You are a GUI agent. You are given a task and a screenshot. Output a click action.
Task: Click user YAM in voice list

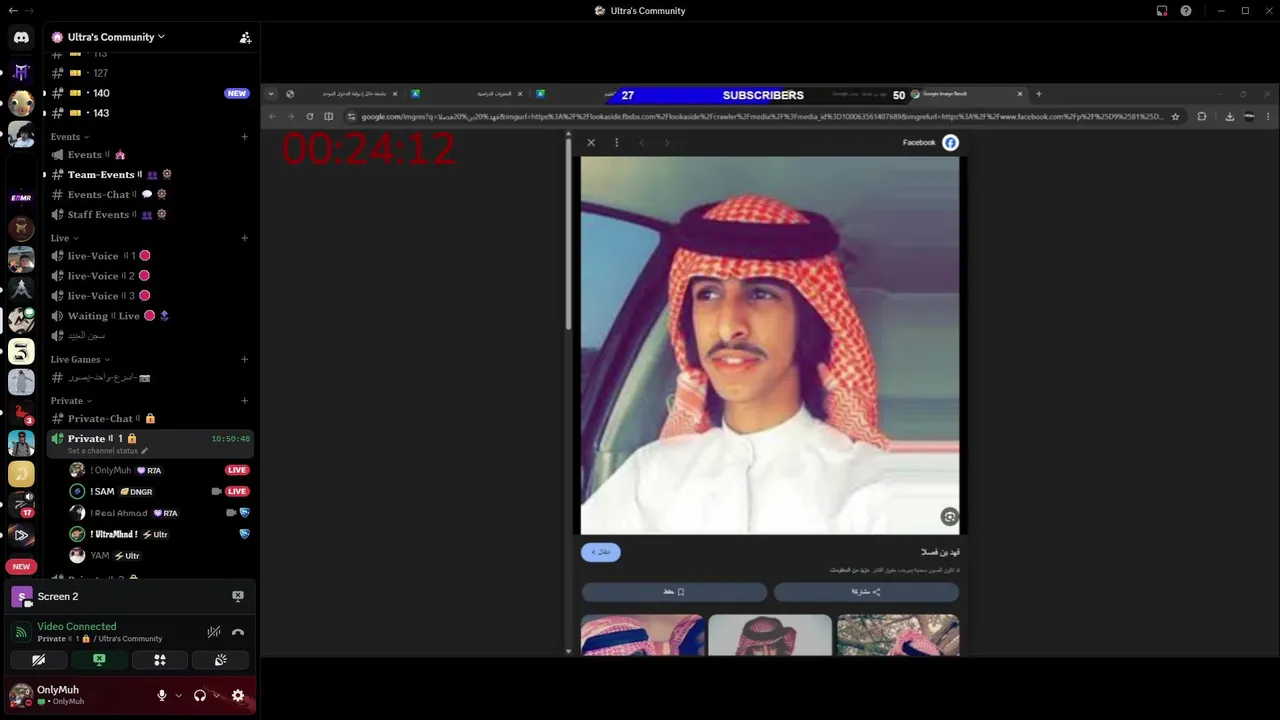click(x=158, y=556)
